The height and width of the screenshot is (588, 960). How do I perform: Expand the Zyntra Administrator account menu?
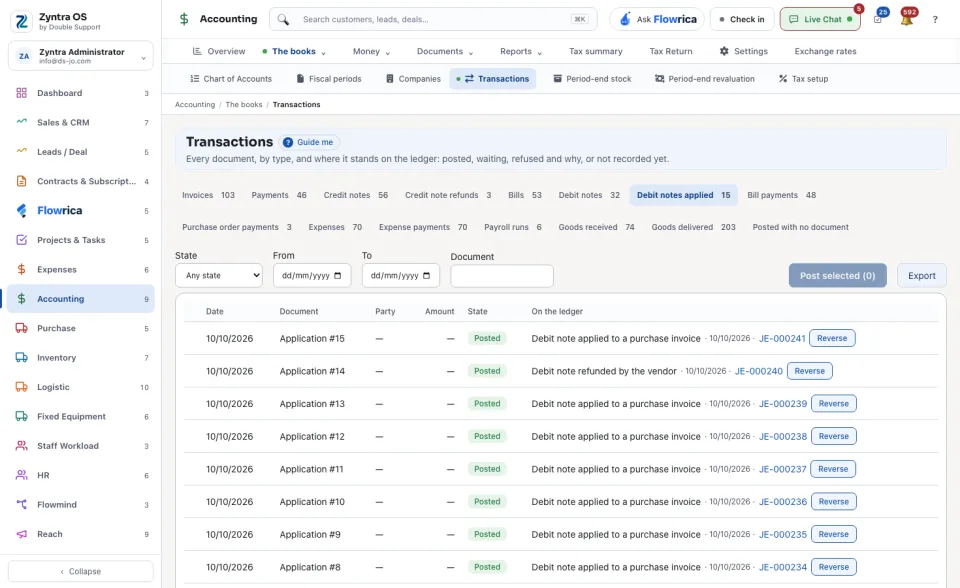click(81, 56)
